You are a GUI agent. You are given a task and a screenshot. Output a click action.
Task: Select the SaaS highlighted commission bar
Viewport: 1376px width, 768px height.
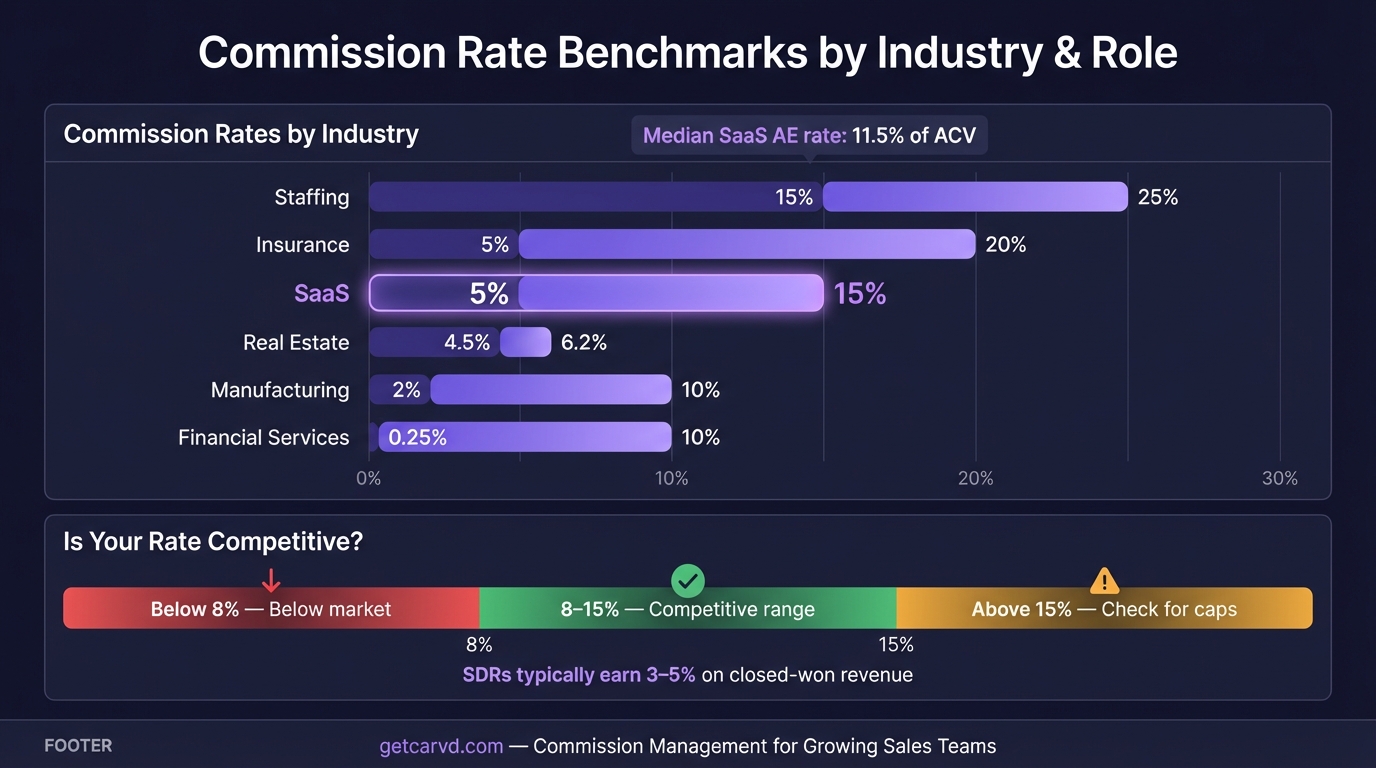[x=597, y=293]
